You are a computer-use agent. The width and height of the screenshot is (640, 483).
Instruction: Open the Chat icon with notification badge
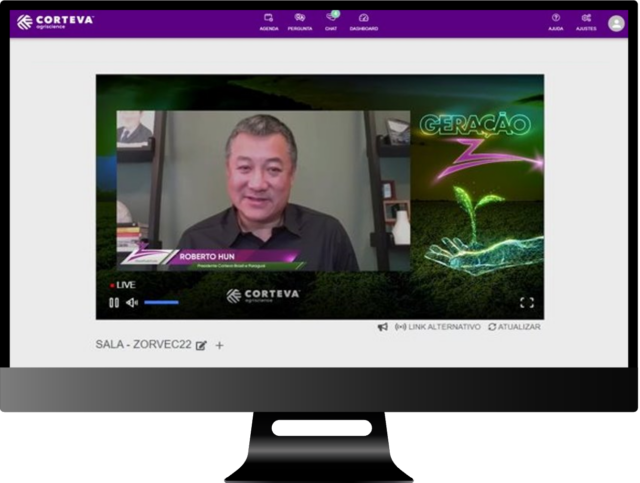(331, 21)
